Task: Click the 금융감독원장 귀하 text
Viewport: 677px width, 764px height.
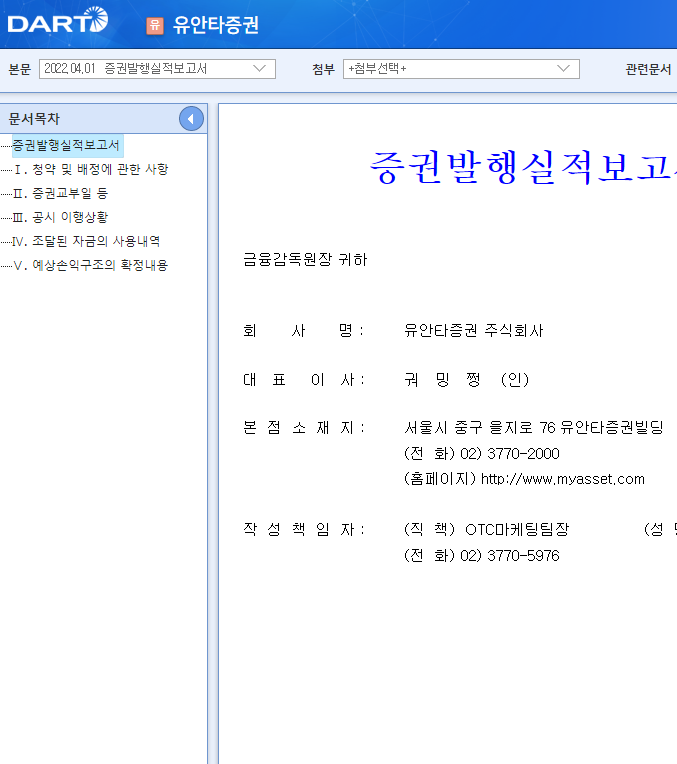Action: pos(305,259)
